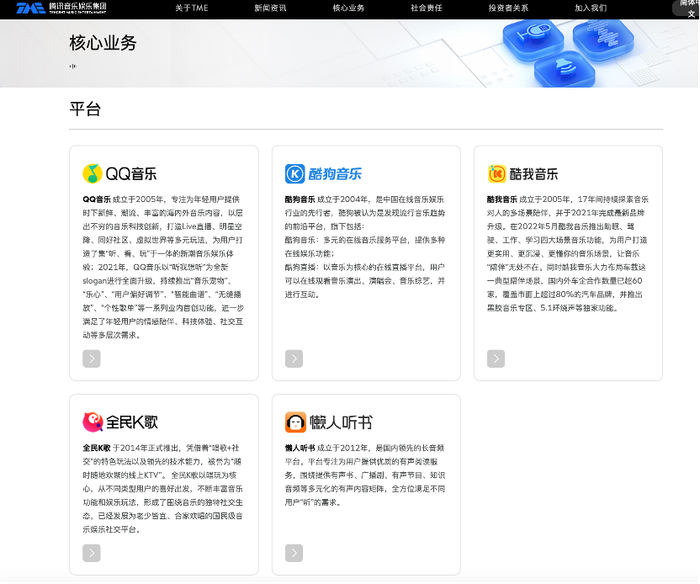Click the 酷狗音乐 K logo icon

pyautogui.click(x=295, y=174)
